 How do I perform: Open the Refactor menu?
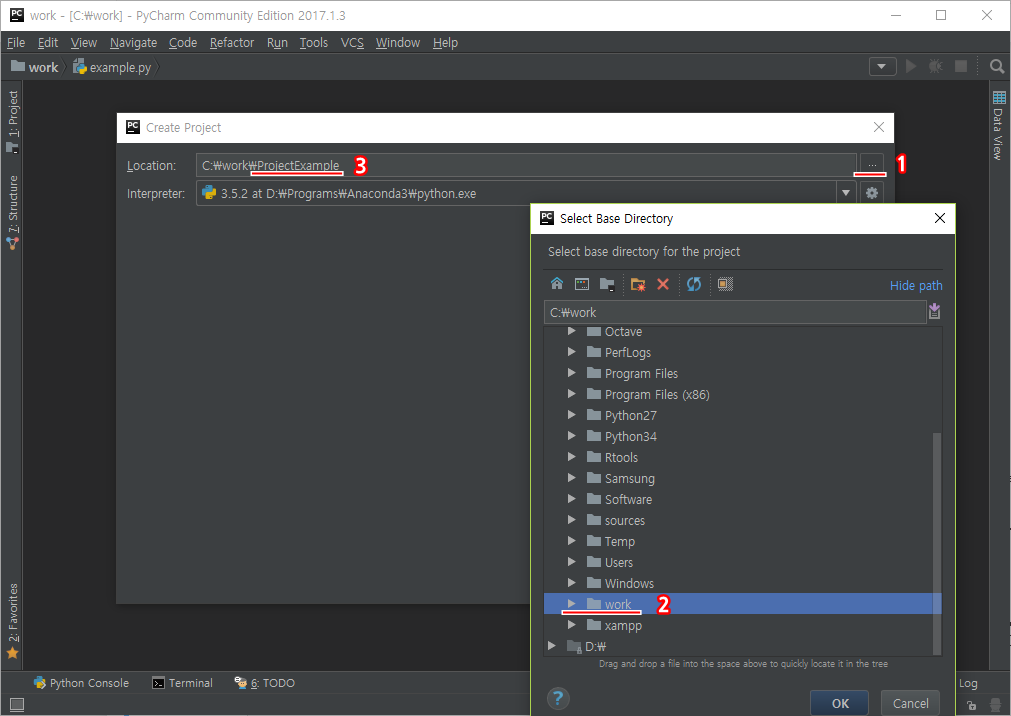click(232, 43)
